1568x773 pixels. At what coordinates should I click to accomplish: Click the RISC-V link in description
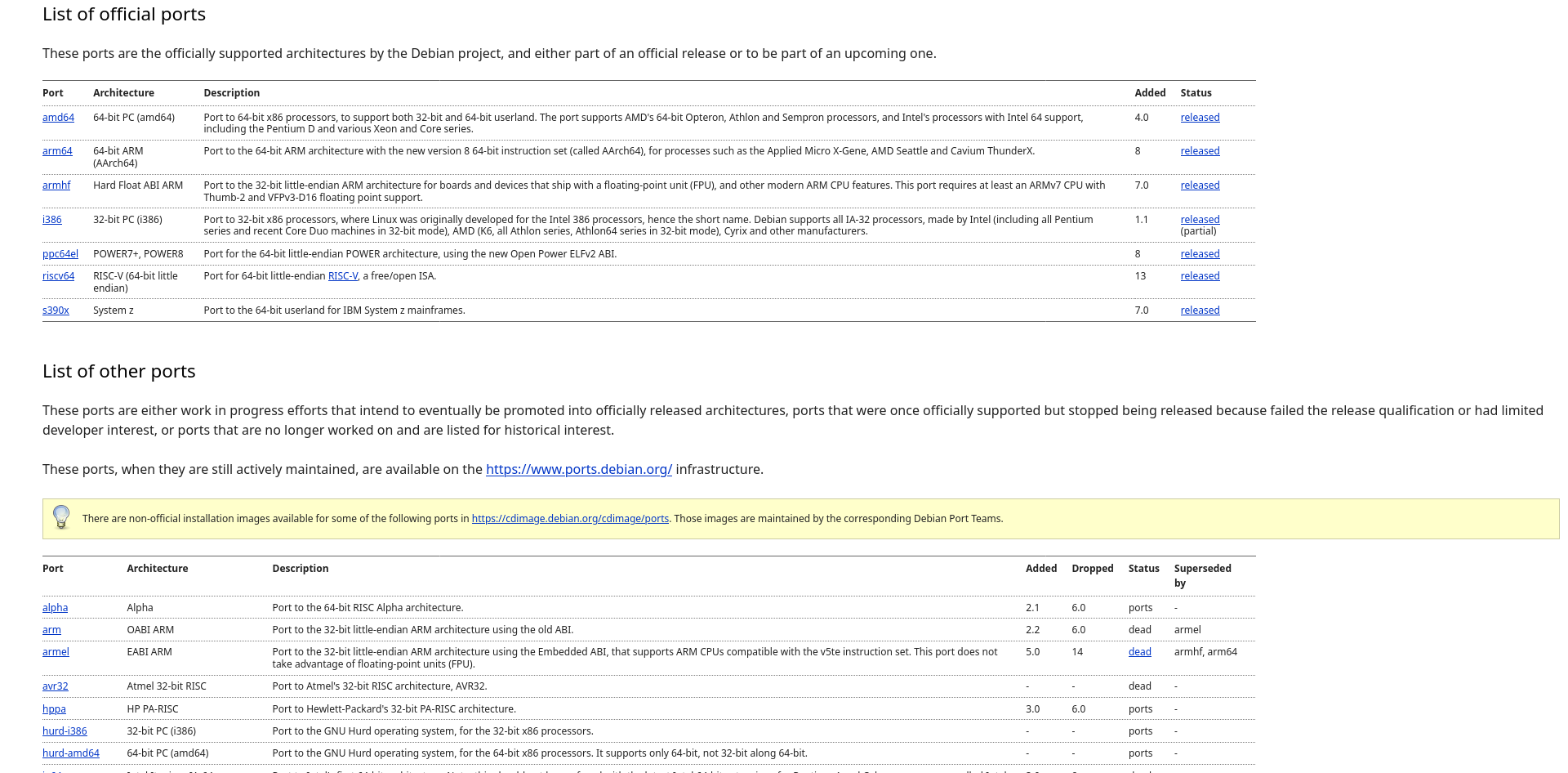point(342,276)
